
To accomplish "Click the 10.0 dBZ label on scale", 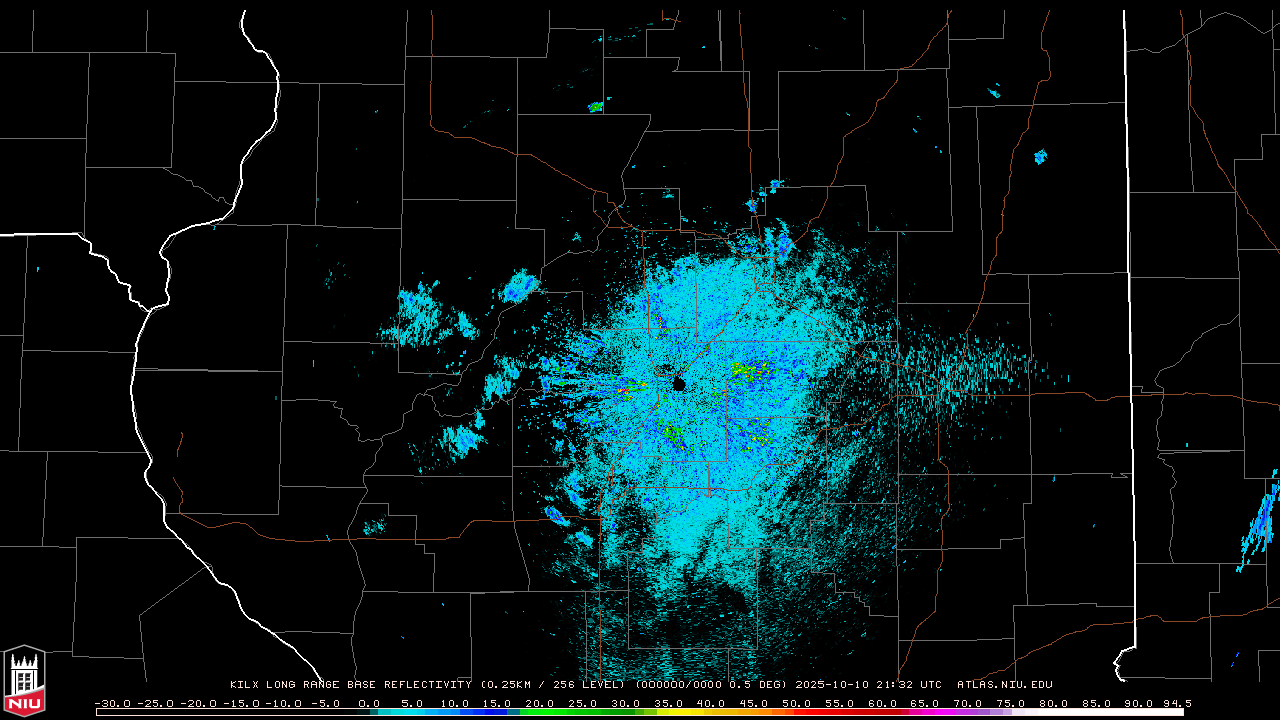I will pyautogui.click(x=454, y=703).
